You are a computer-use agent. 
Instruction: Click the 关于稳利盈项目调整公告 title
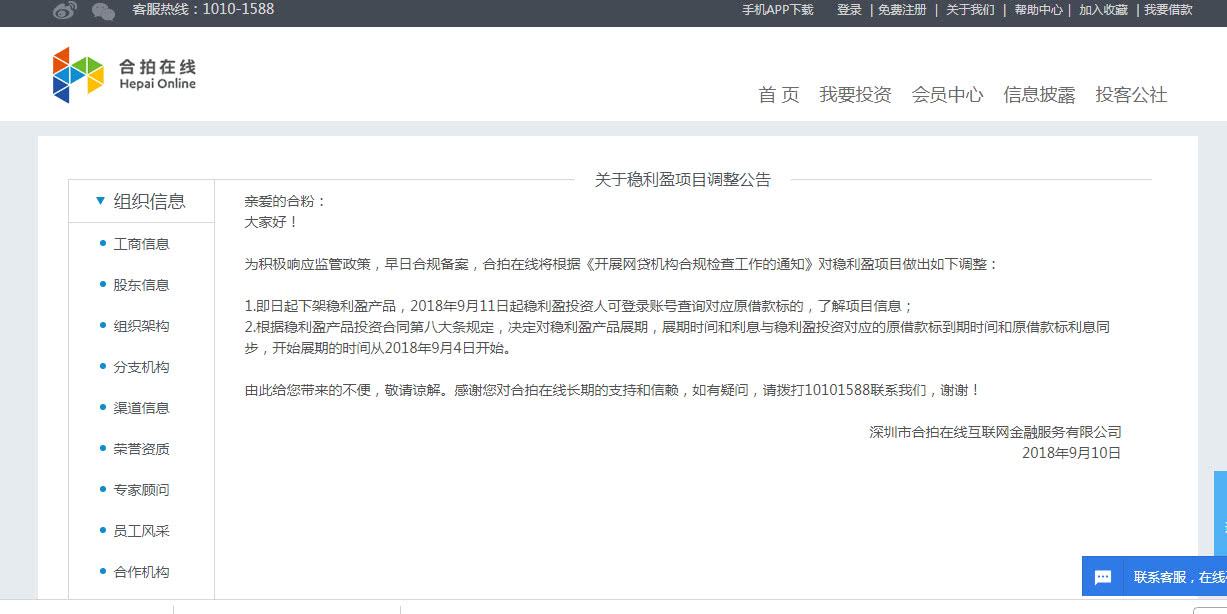(x=683, y=180)
